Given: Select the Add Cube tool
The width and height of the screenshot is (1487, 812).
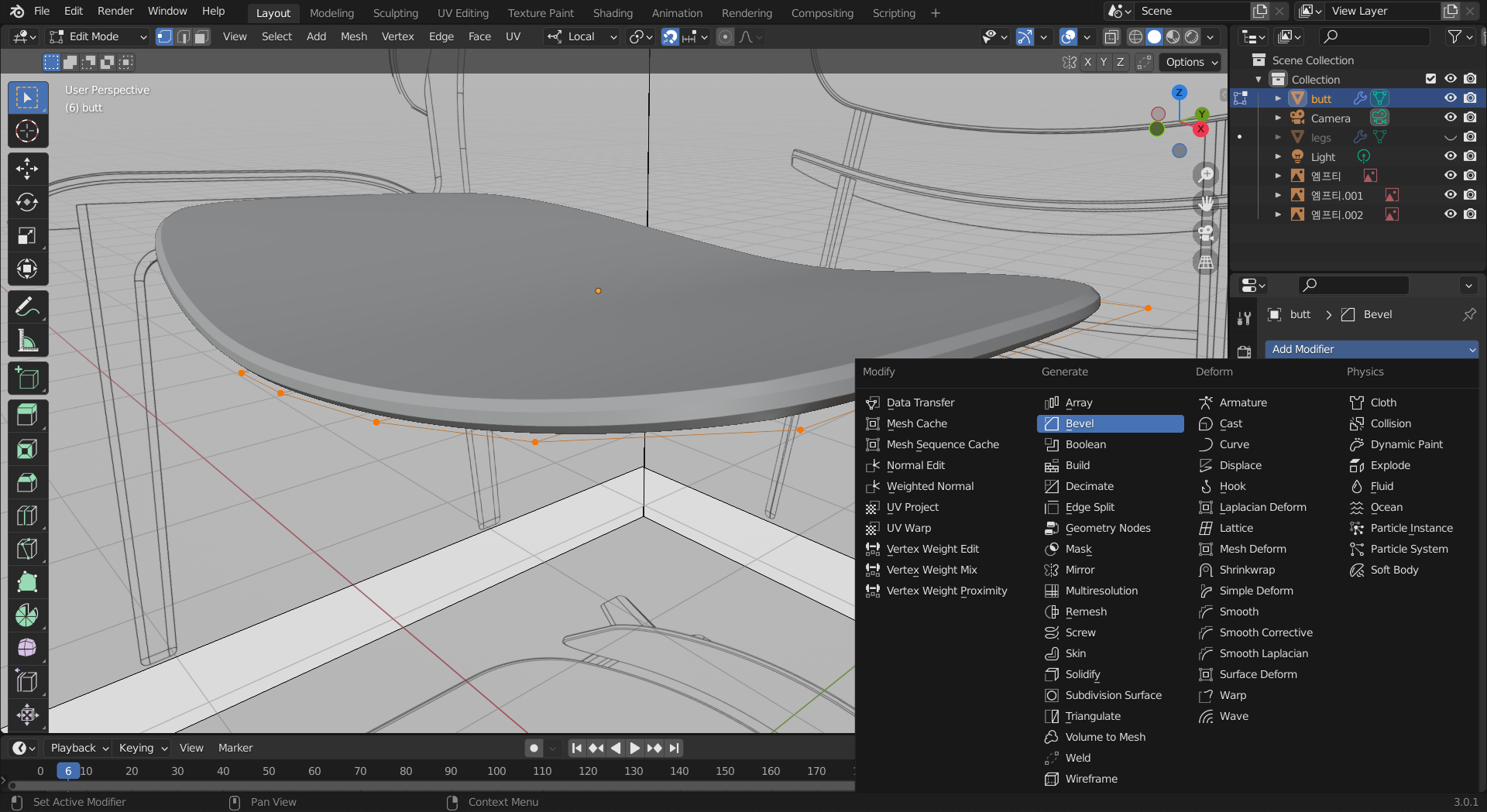Looking at the screenshot, I should pos(28,379).
